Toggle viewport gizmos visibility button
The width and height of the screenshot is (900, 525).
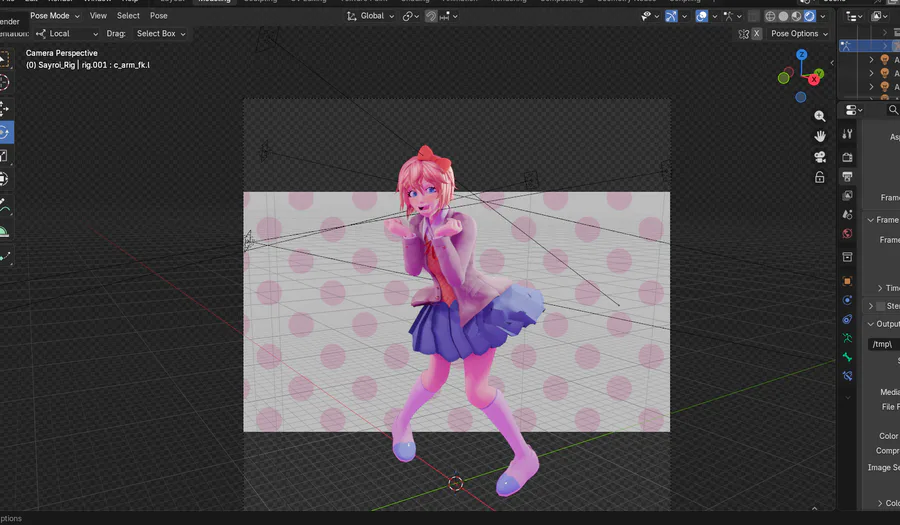click(671, 16)
